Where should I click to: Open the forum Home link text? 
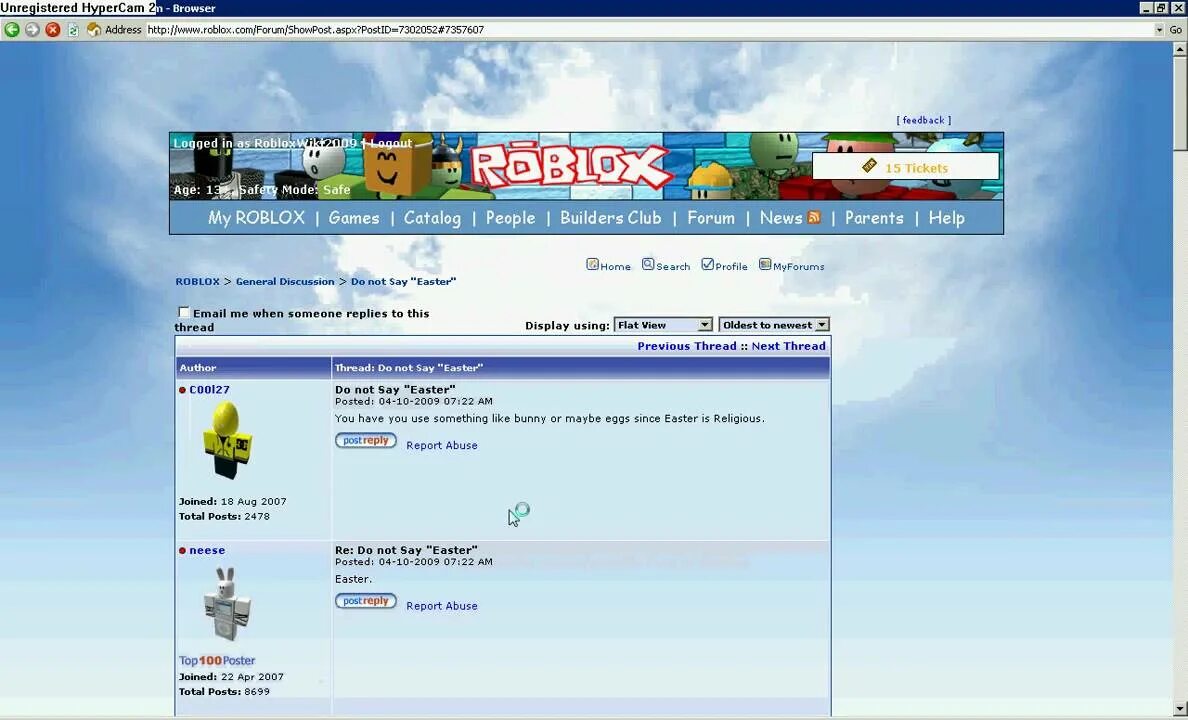[615, 267]
